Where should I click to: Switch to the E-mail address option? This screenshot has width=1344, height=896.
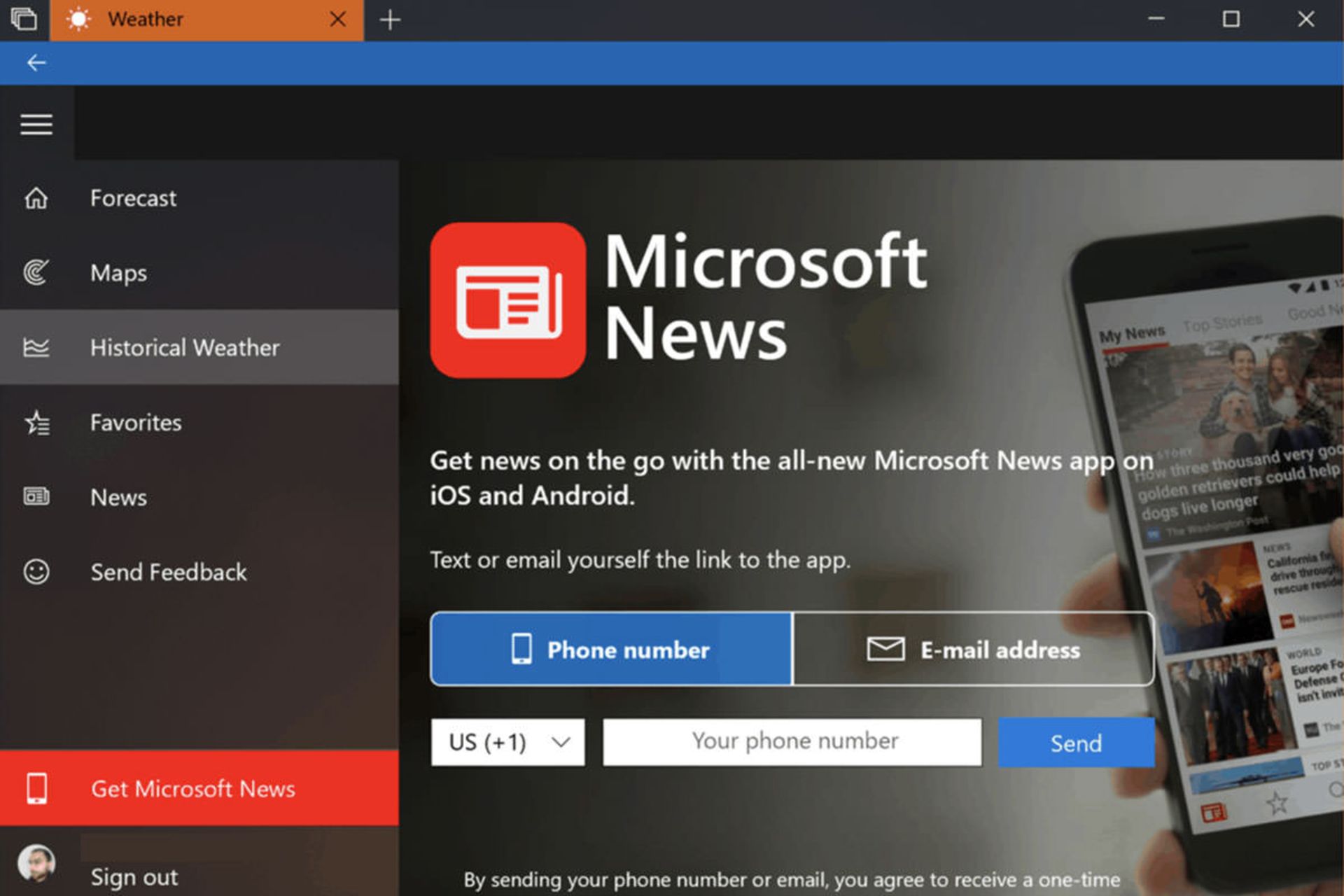point(973,649)
